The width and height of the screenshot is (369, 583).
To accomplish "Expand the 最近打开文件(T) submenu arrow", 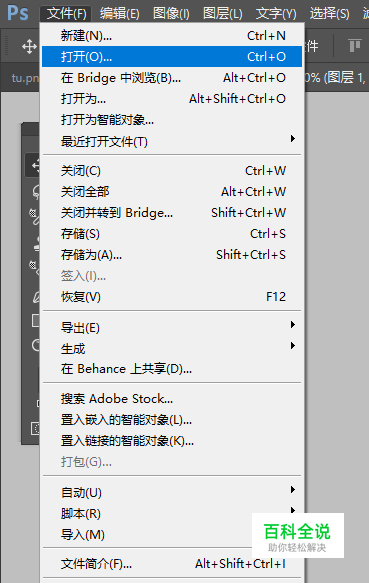I will pos(293,139).
